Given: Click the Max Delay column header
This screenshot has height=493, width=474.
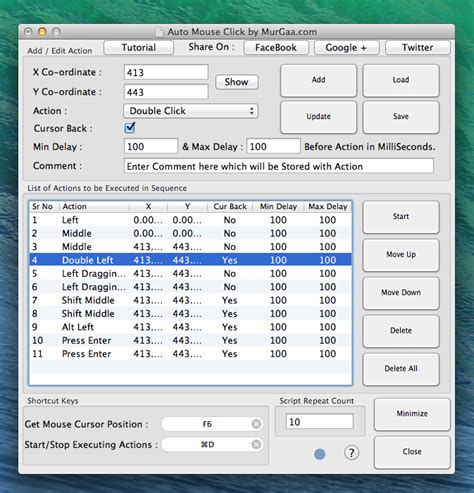Looking at the screenshot, I should 328,207.
